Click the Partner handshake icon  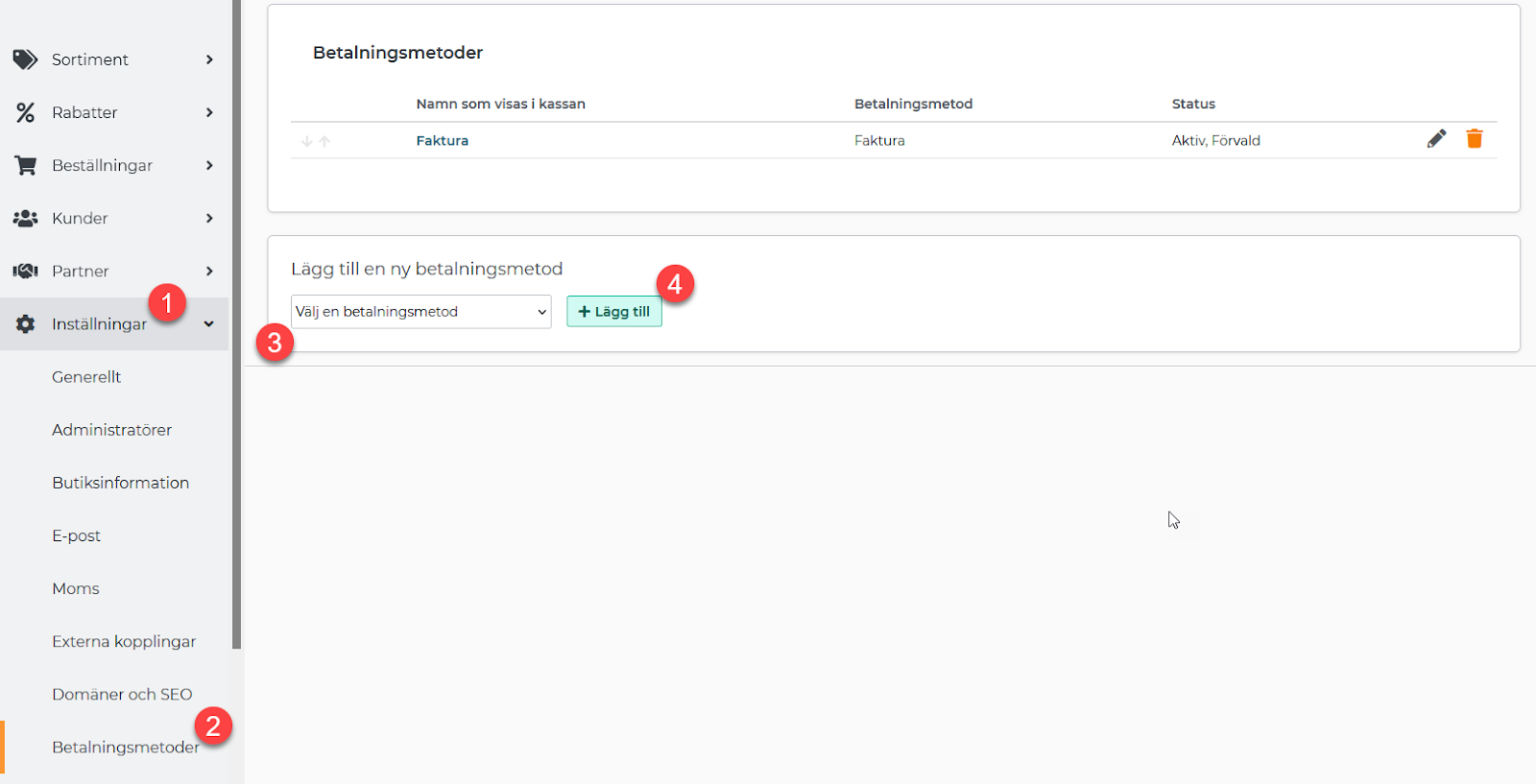25,271
